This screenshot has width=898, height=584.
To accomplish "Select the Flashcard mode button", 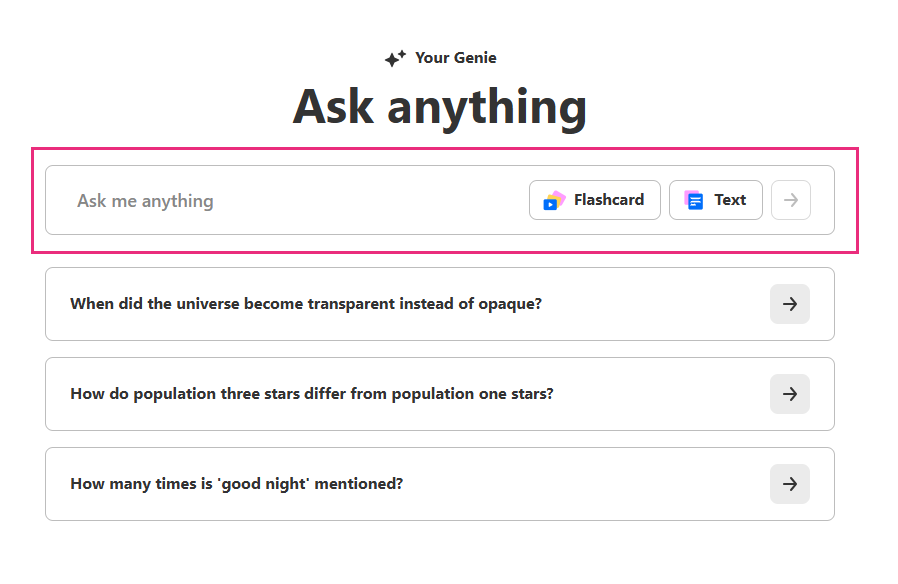I will [594, 200].
